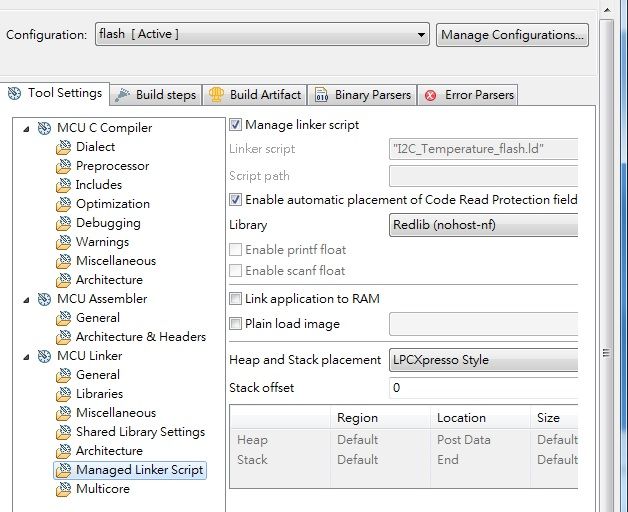Click the Binary Parsers tab icon
628x512 pixels.
coord(321,95)
